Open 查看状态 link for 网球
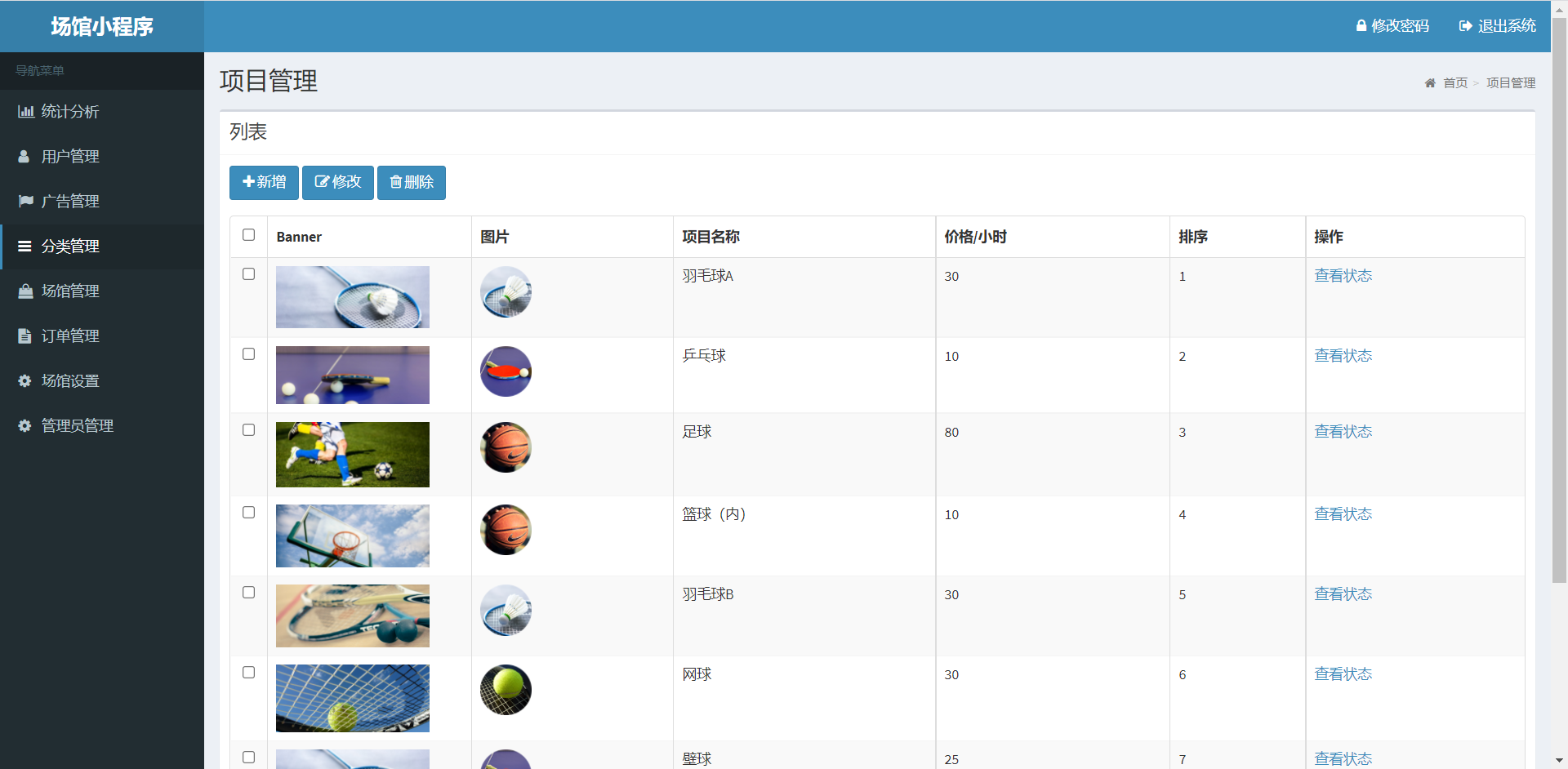 point(1343,674)
